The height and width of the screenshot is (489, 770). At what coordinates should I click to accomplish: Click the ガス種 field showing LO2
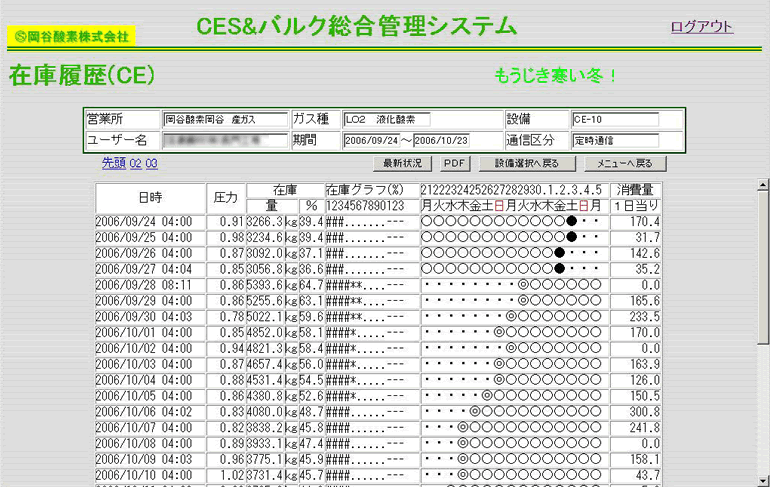[x=386, y=119]
